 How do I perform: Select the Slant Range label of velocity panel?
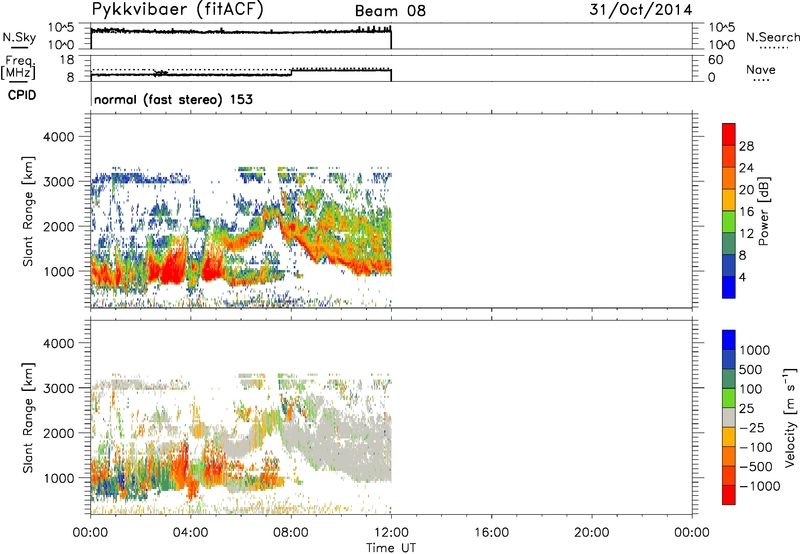[28, 418]
